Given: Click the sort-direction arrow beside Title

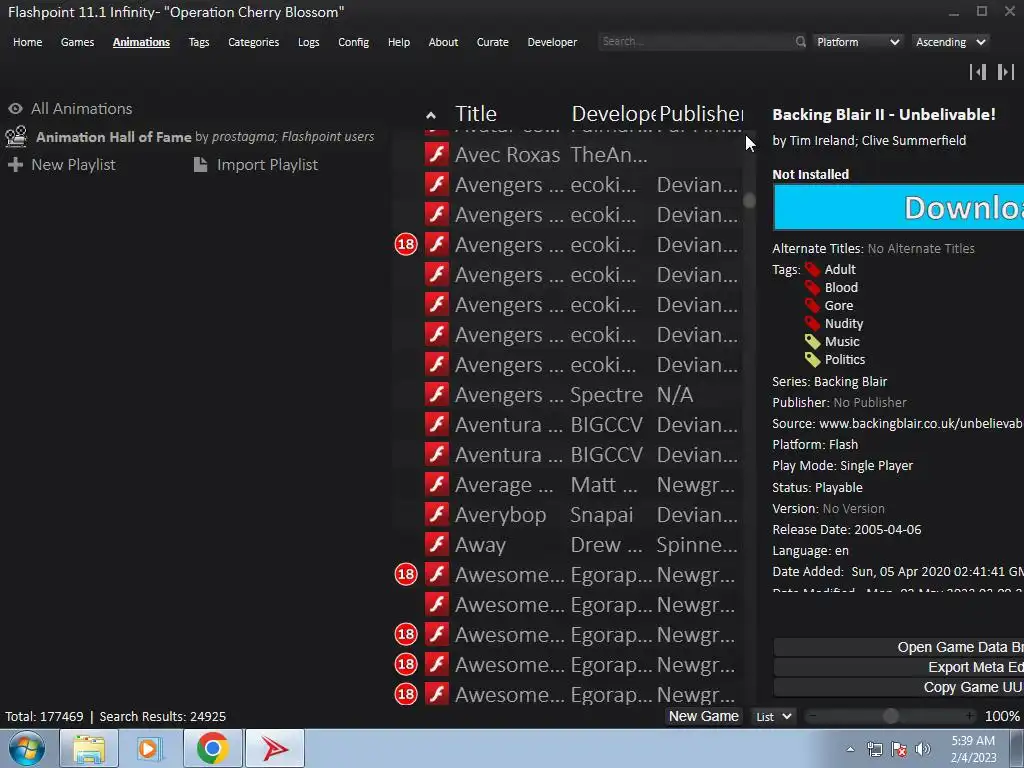Looking at the screenshot, I should pos(430,115).
